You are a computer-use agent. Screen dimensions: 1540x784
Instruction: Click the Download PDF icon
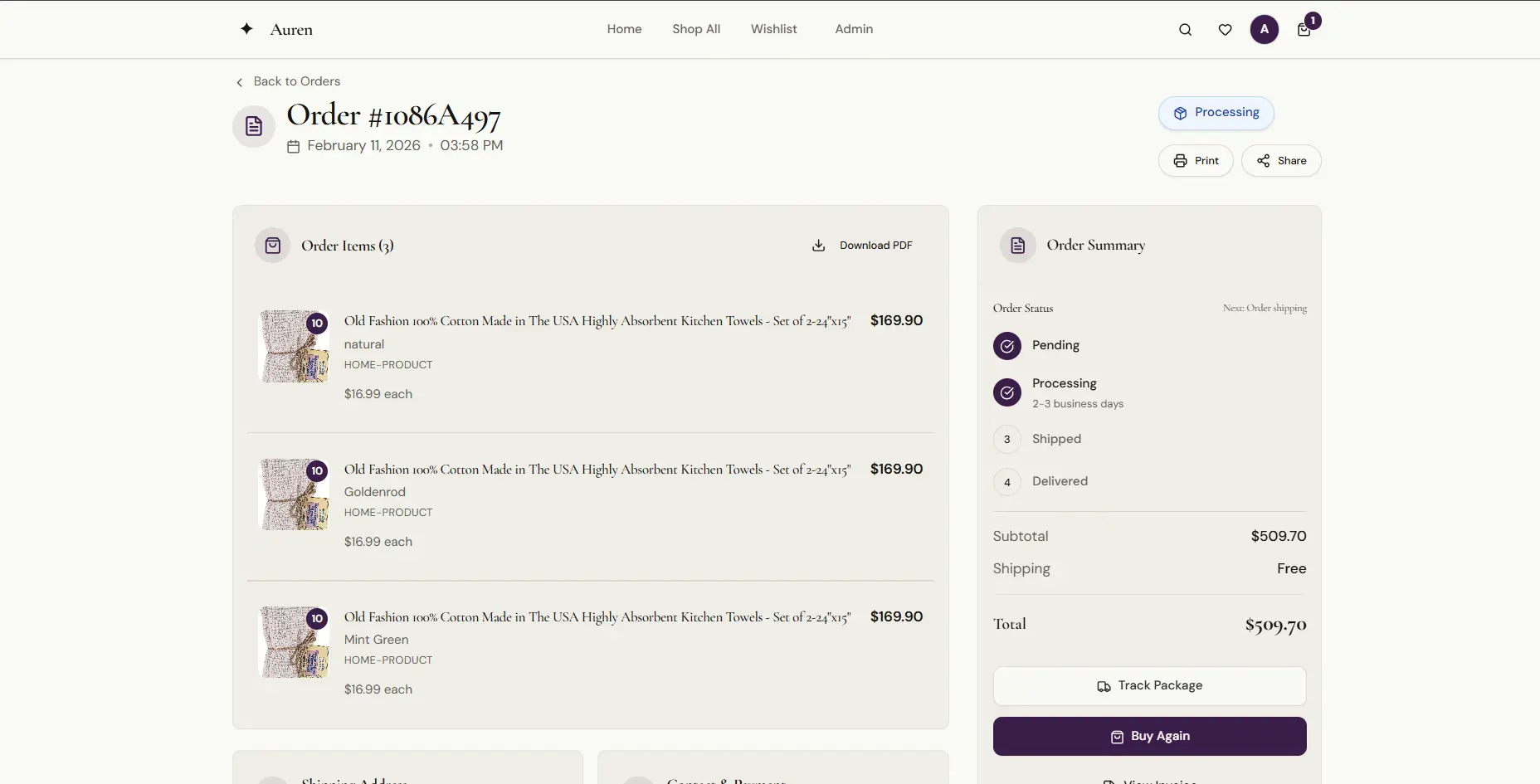[818, 245]
